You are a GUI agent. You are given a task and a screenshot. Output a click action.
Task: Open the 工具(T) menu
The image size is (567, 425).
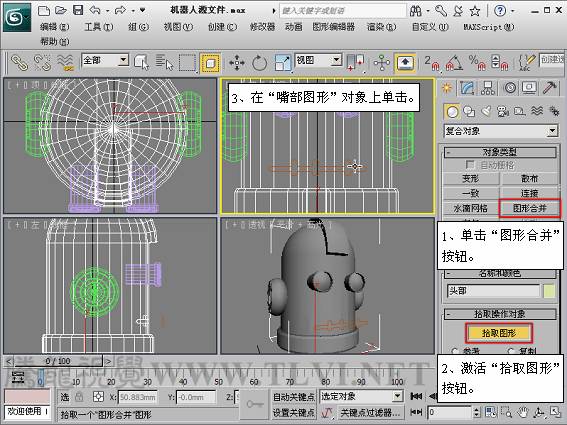98,27
